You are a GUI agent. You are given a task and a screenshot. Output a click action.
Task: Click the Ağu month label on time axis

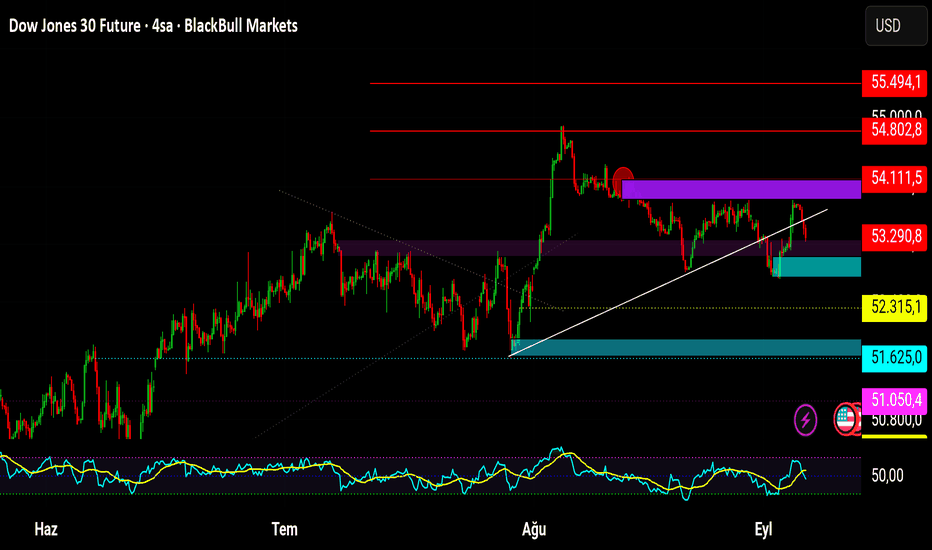coord(534,529)
